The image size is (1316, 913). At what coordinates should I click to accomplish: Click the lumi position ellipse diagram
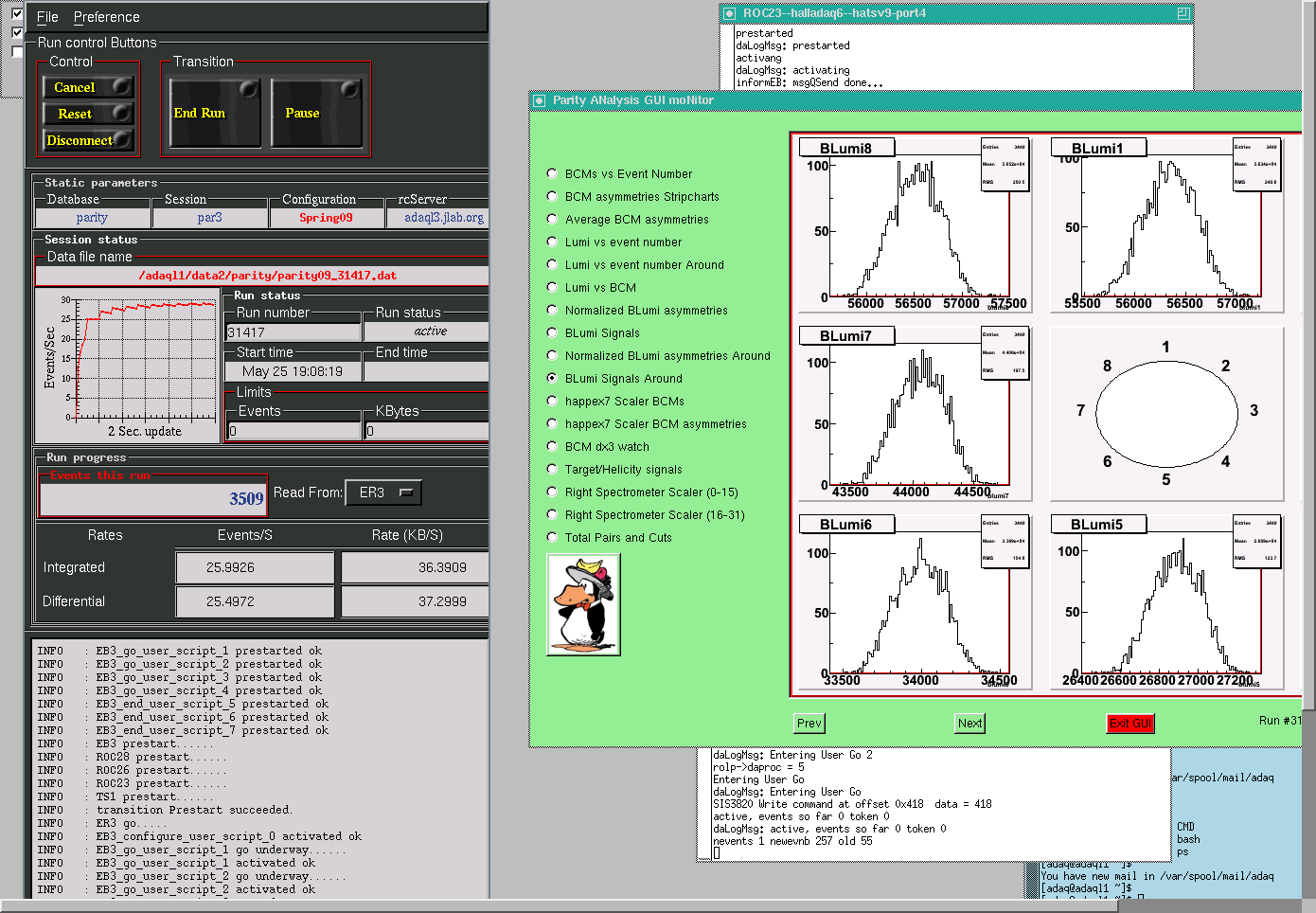(x=1166, y=414)
